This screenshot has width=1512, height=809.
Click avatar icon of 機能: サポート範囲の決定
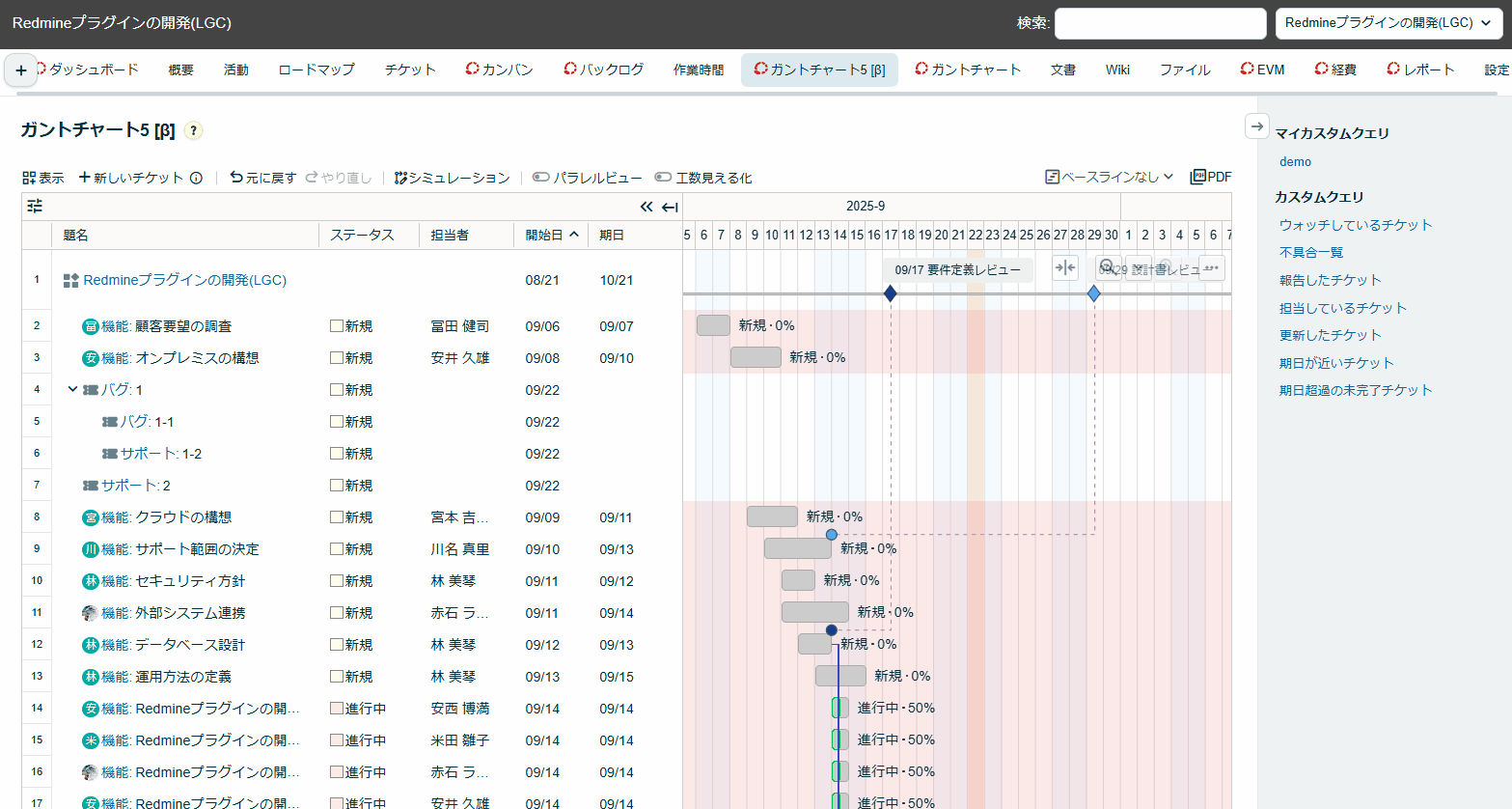pyautogui.click(x=91, y=549)
